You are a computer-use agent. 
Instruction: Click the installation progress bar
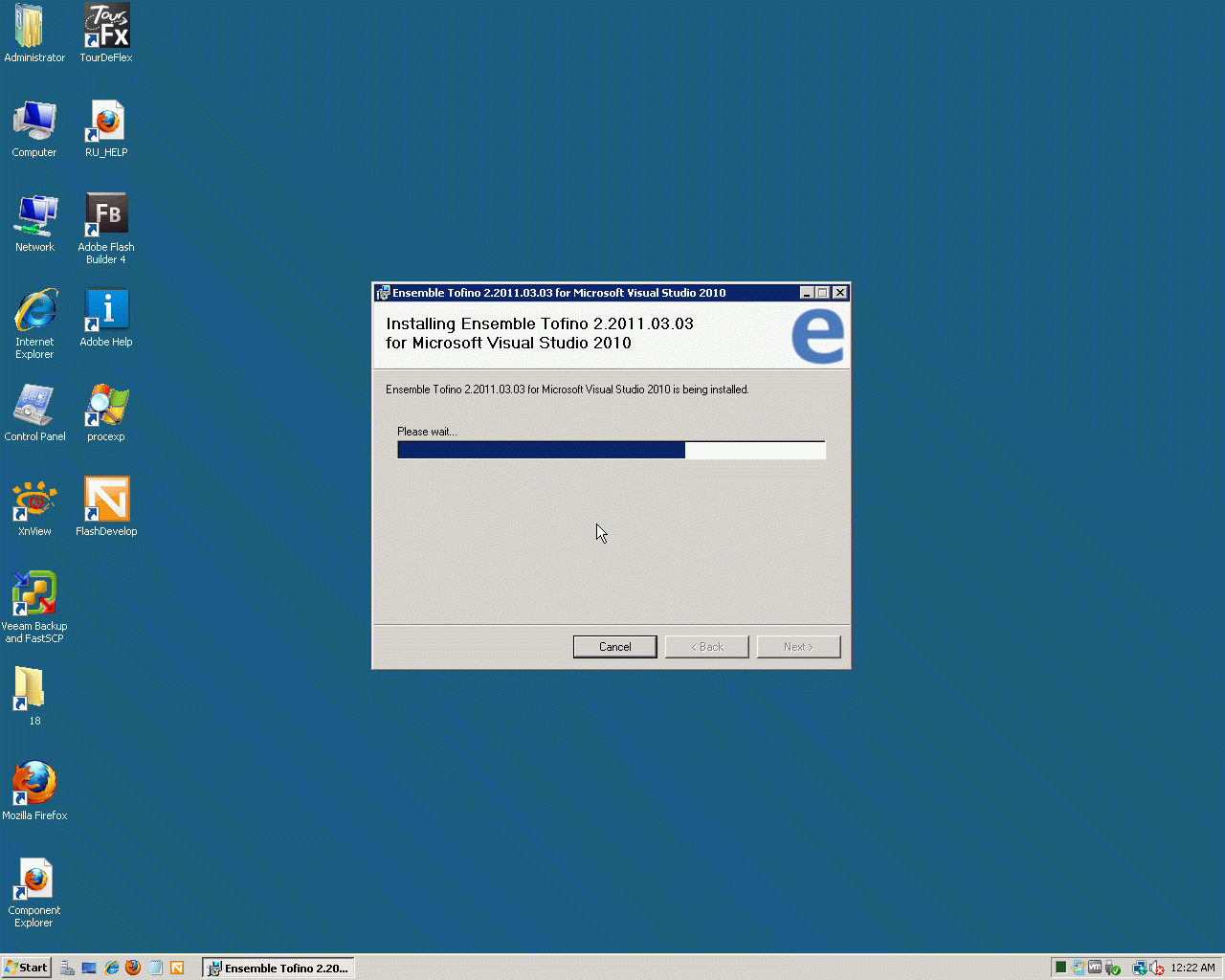coord(612,450)
